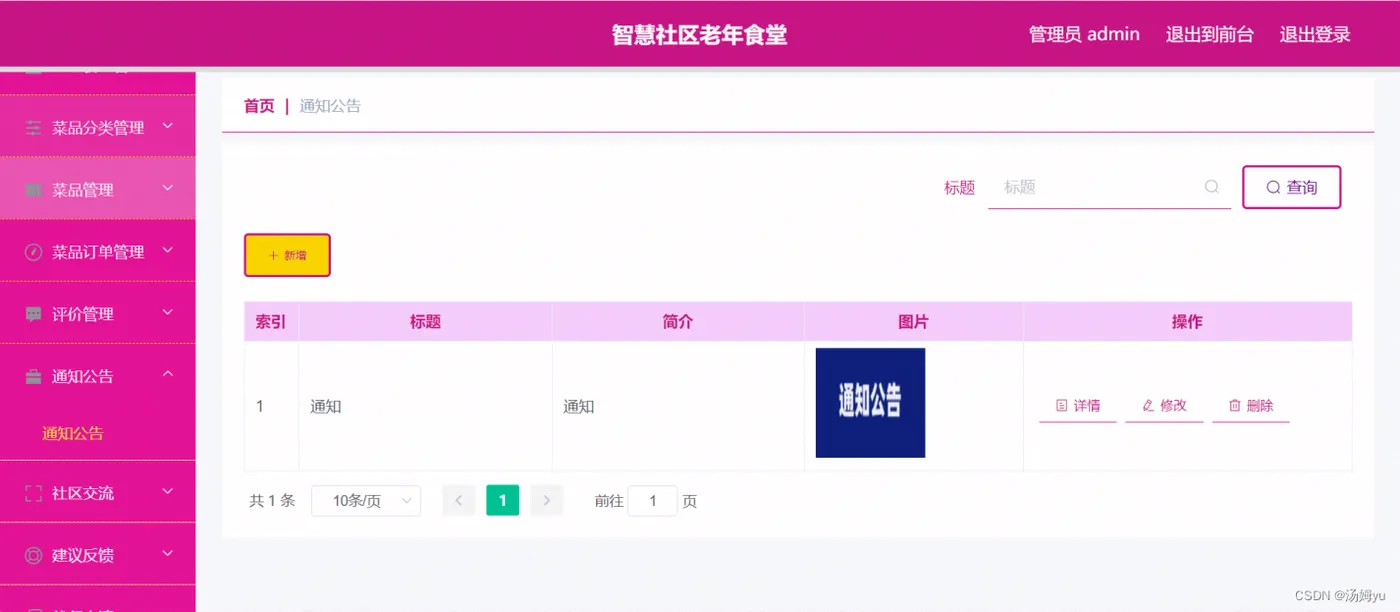This screenshot has width=1400, height=612.
Task: Click the yellow 新增 button
Action: pos(287,255)
